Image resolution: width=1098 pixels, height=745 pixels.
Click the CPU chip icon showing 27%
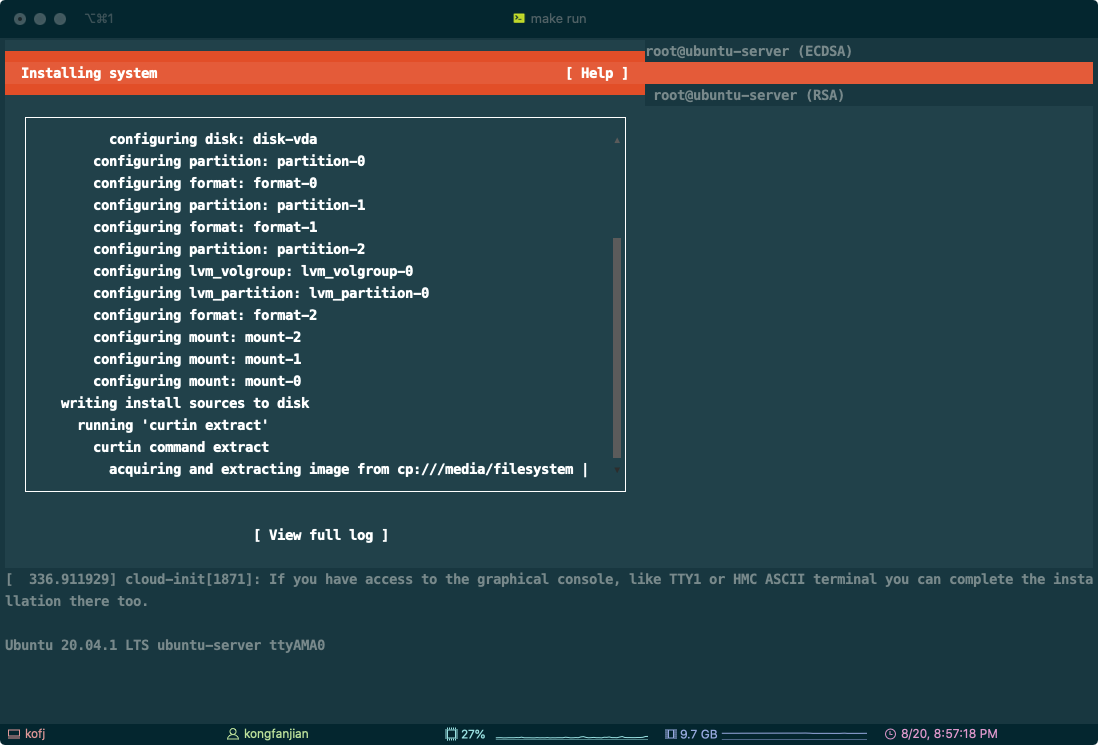[451, 734]
